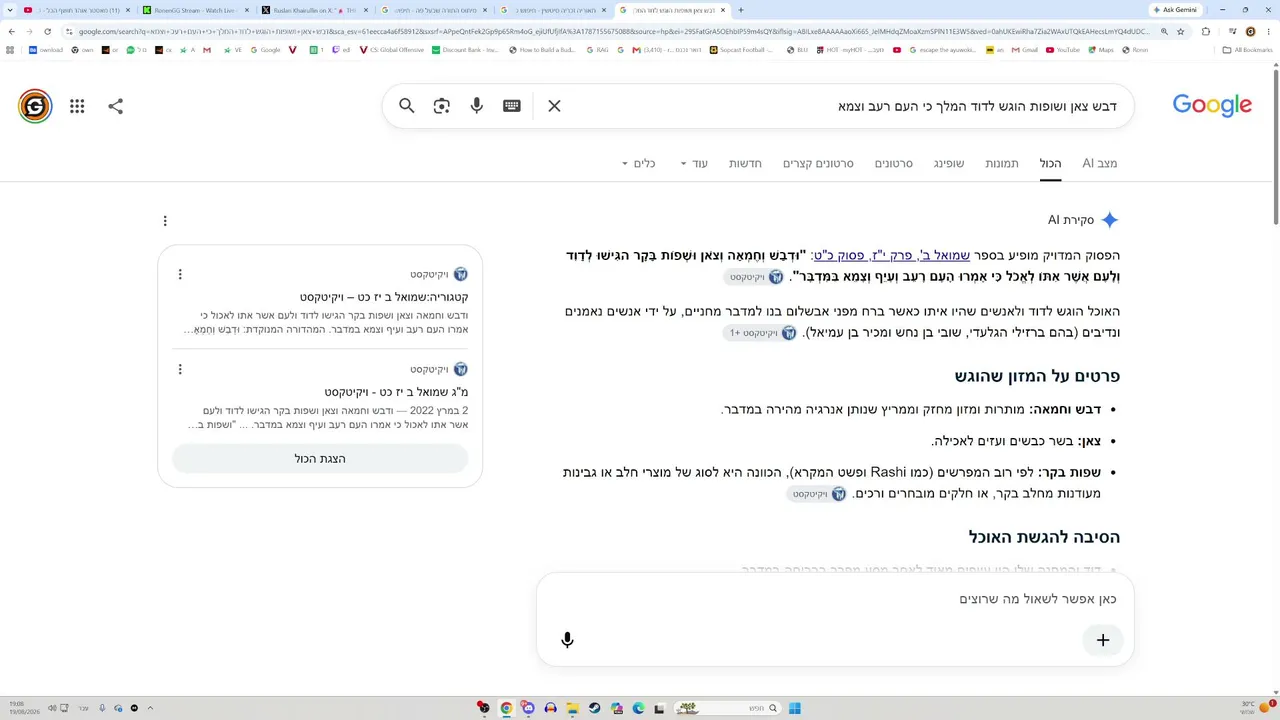This screenshot has width=1280, height=720.
Task: Switch to 'תמונות' images tab
Action: coord(1001,163)
